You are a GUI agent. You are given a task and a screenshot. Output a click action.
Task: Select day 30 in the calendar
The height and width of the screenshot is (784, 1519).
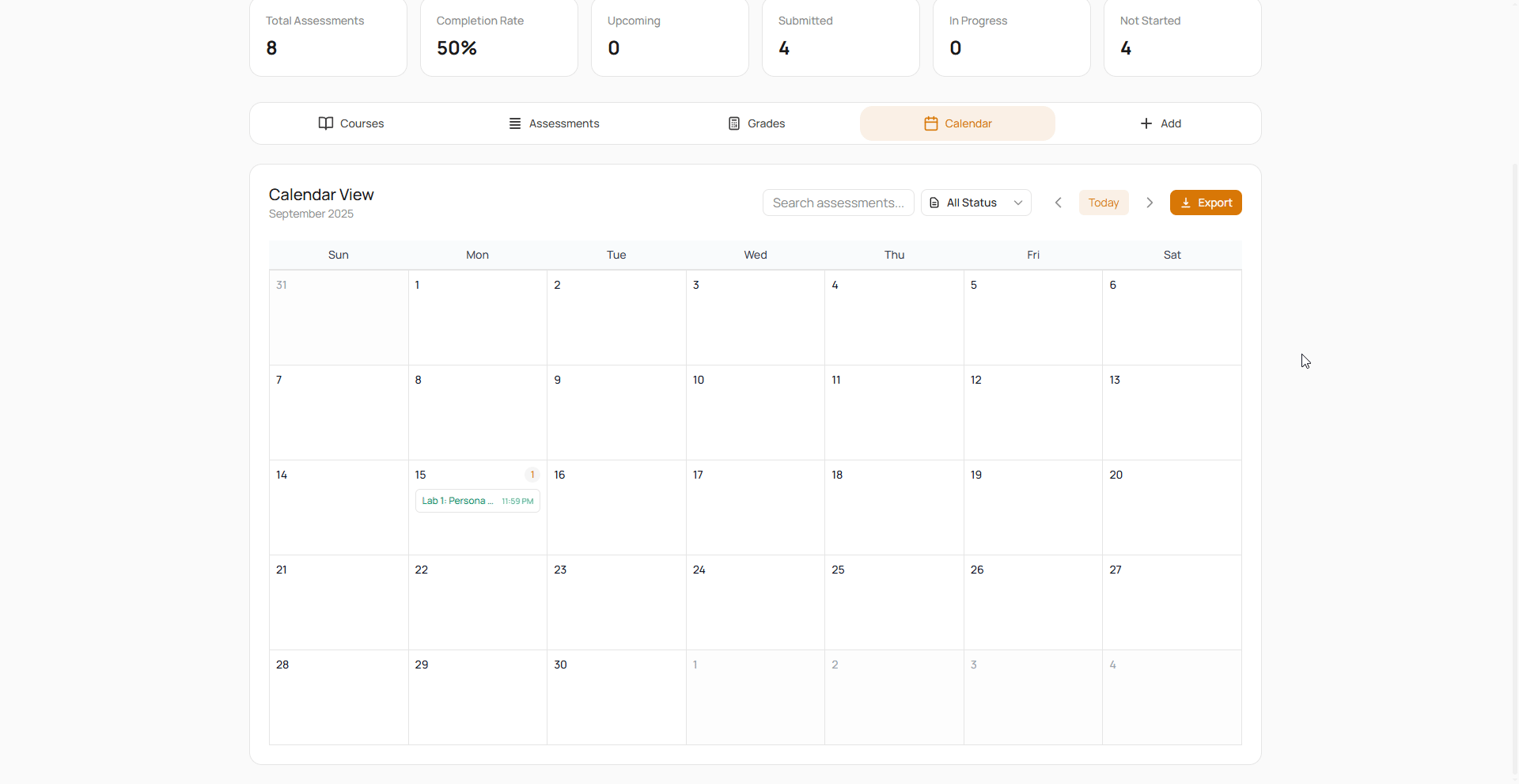coord(616,698)
